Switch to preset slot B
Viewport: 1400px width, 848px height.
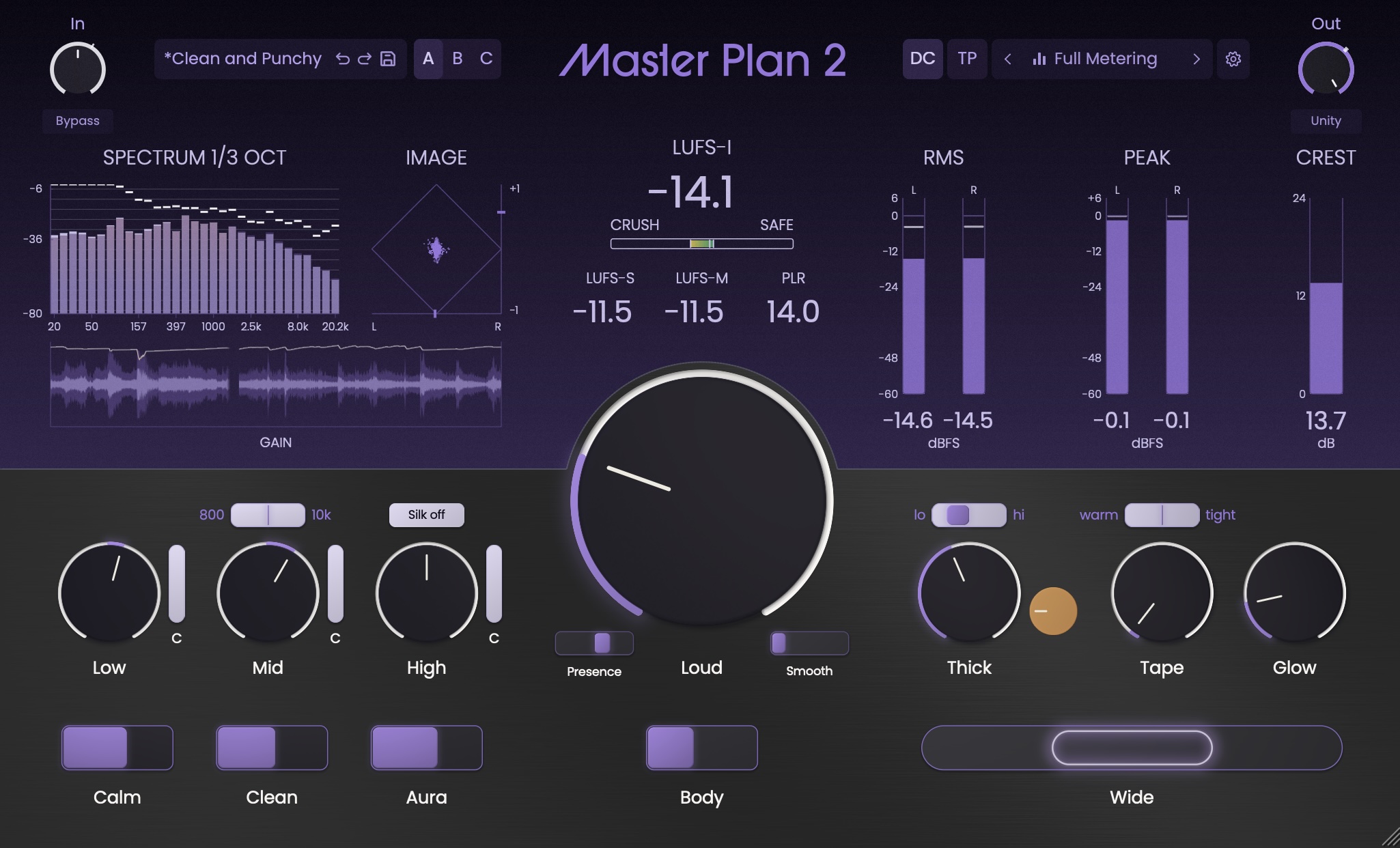coord(458,59)
